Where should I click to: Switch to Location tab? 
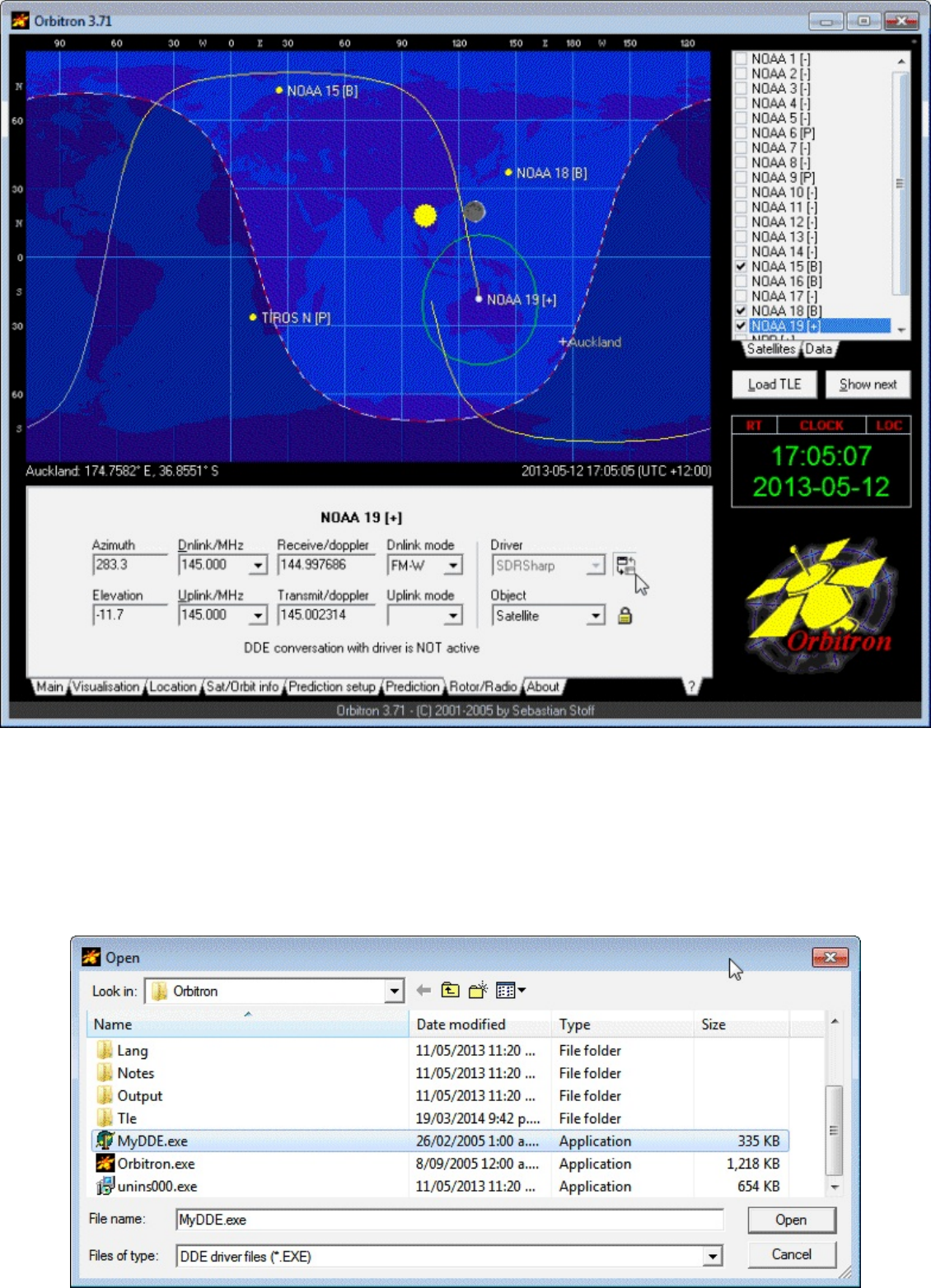172,686
